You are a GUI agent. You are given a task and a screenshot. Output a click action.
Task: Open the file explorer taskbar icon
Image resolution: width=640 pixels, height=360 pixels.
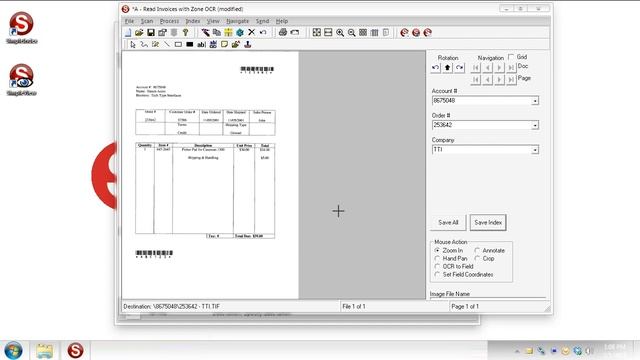[44, 351]
